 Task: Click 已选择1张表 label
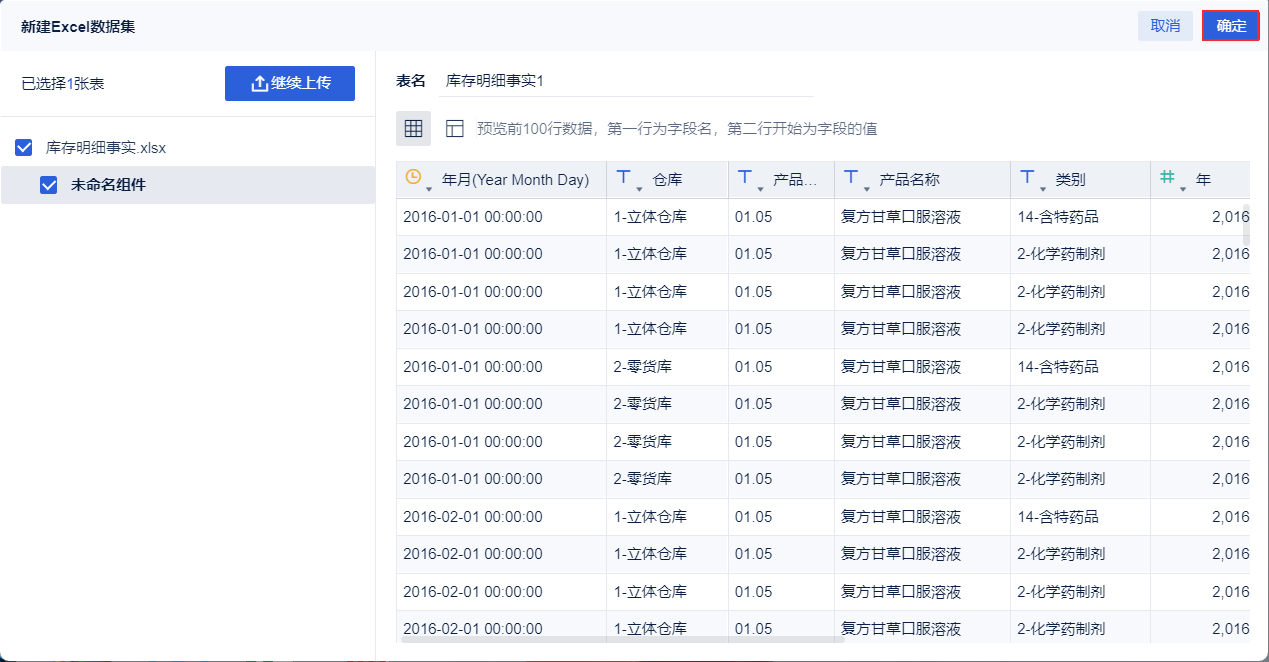coord(63,84)
